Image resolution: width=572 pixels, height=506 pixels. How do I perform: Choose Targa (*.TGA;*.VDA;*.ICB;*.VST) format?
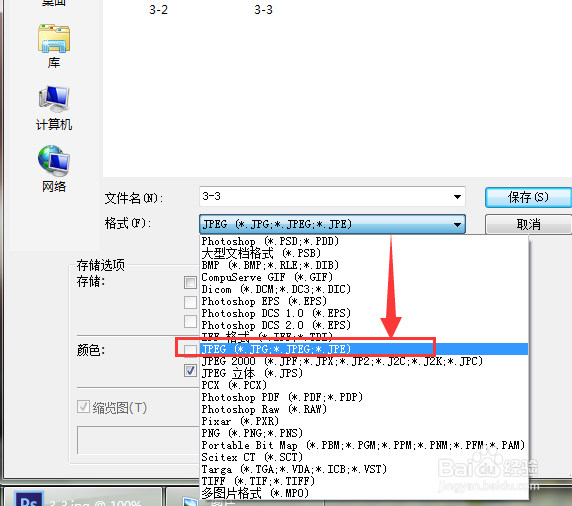coord(364,469)
